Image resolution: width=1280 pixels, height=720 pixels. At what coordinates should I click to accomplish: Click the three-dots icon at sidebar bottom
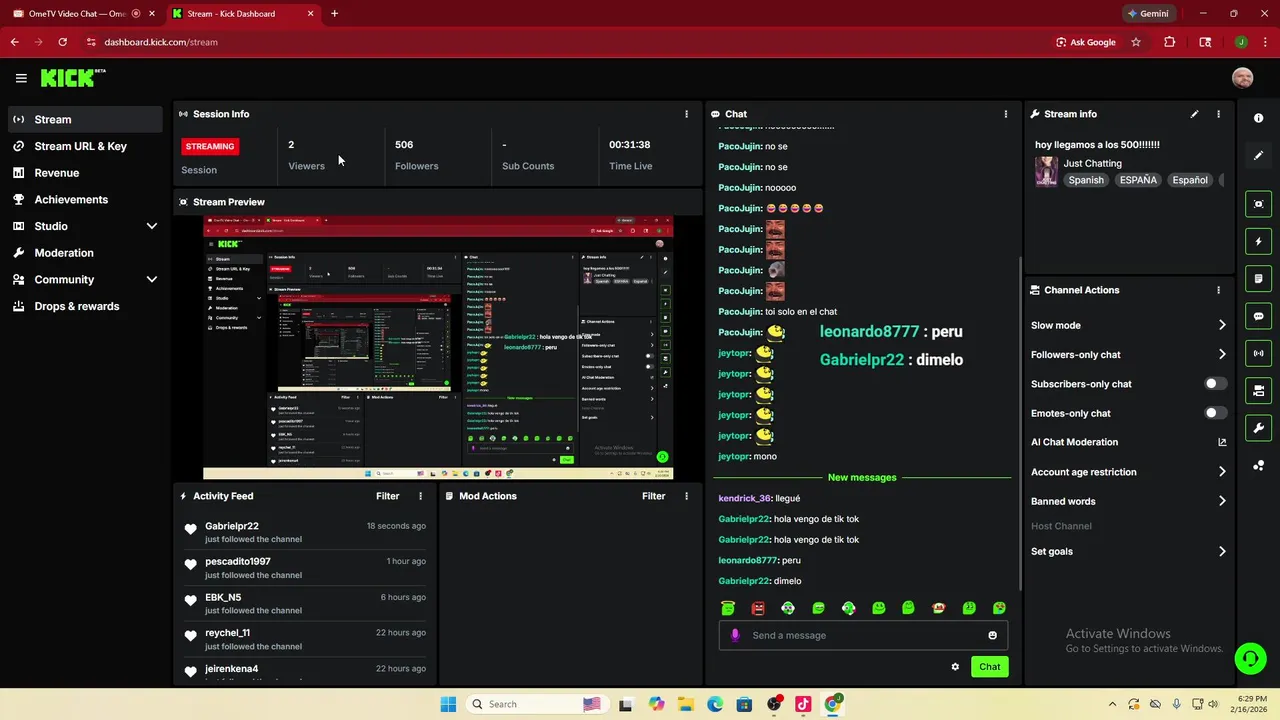[1258, 465]
